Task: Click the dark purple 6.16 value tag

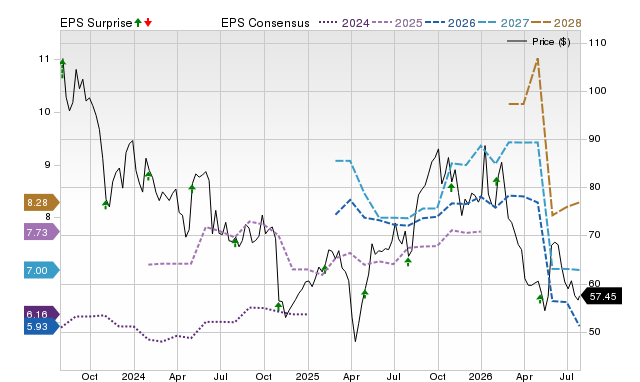Action: pyautogui.click(x=42, y=313)
